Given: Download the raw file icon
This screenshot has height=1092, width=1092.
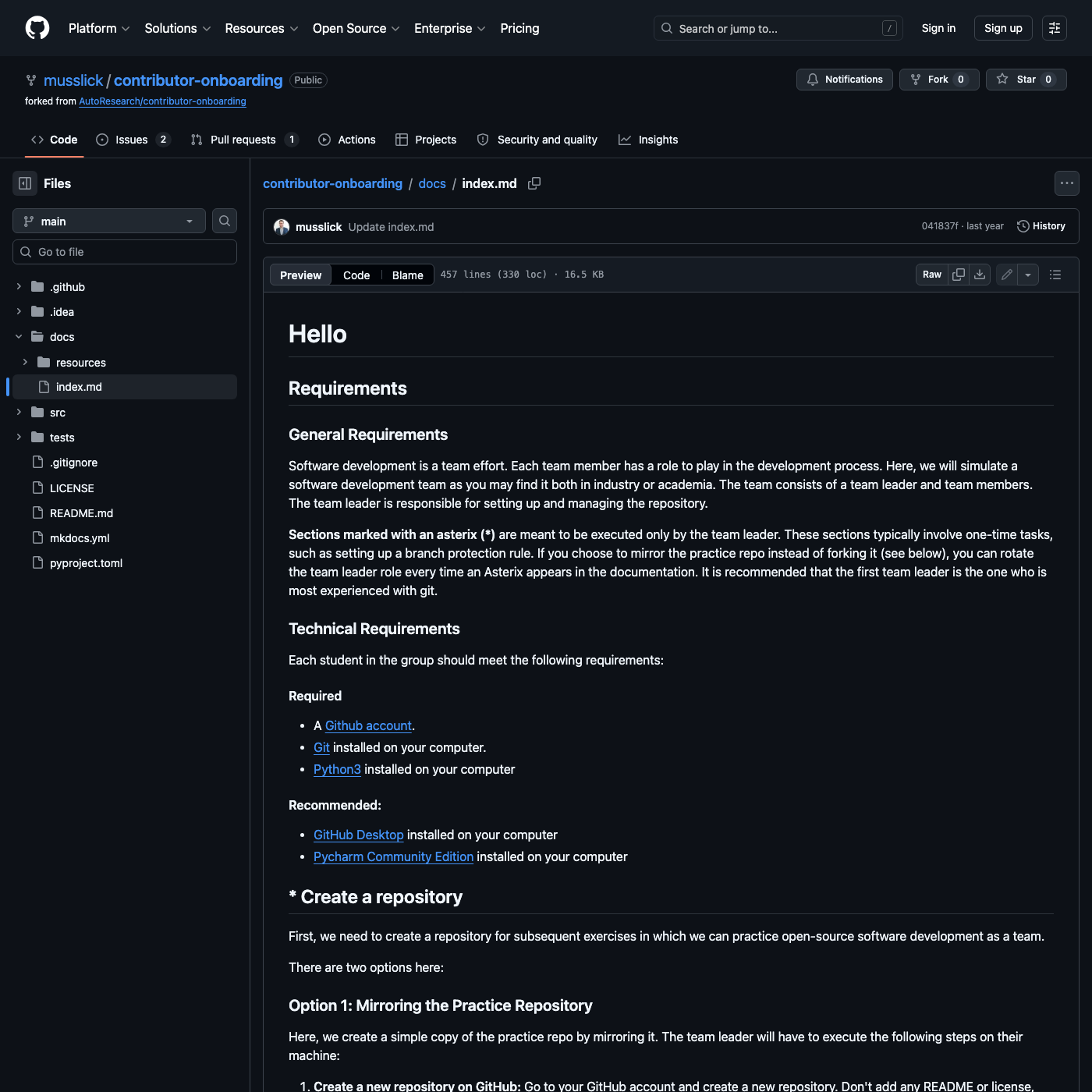Looking at the screenshot, I should 980,275.
